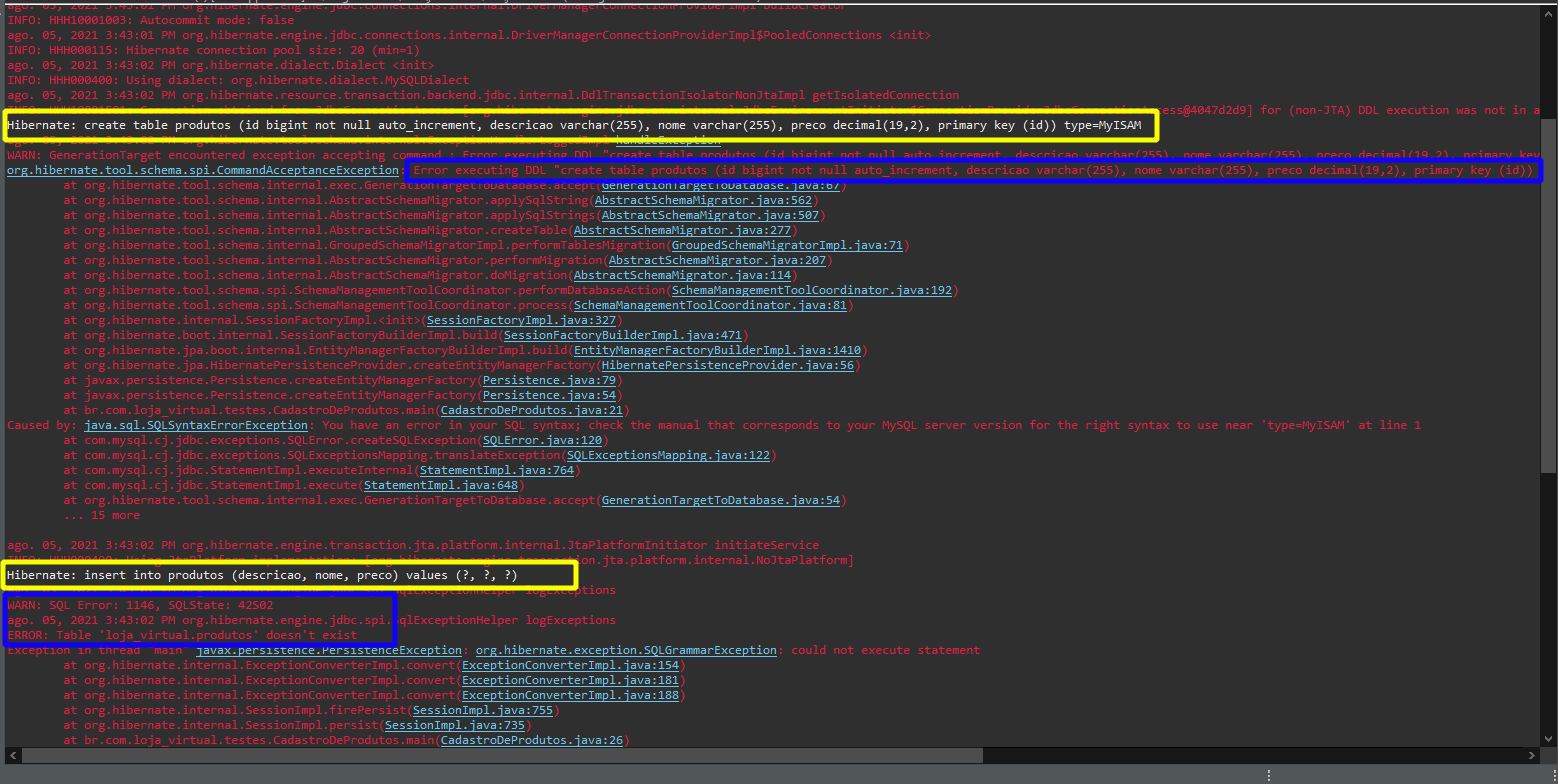Open SQLExceptionsMapping.java:122 link

click(x=668, y=456)
